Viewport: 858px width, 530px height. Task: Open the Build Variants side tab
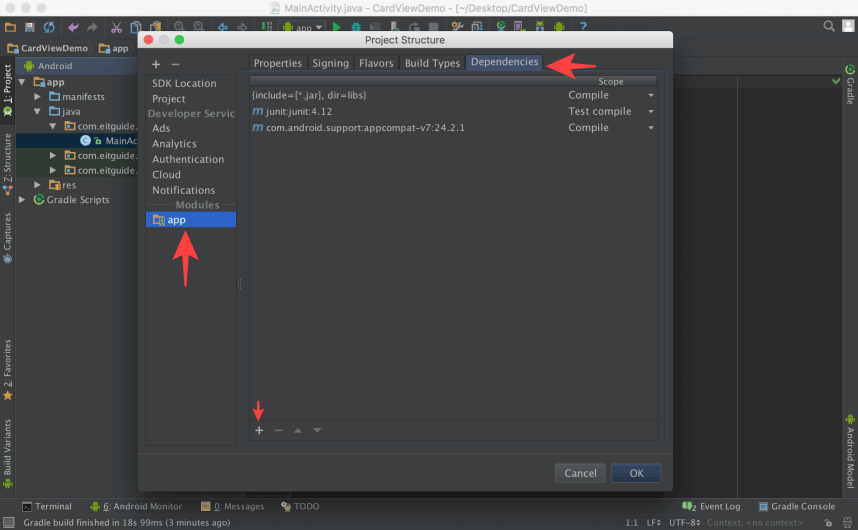8,453
